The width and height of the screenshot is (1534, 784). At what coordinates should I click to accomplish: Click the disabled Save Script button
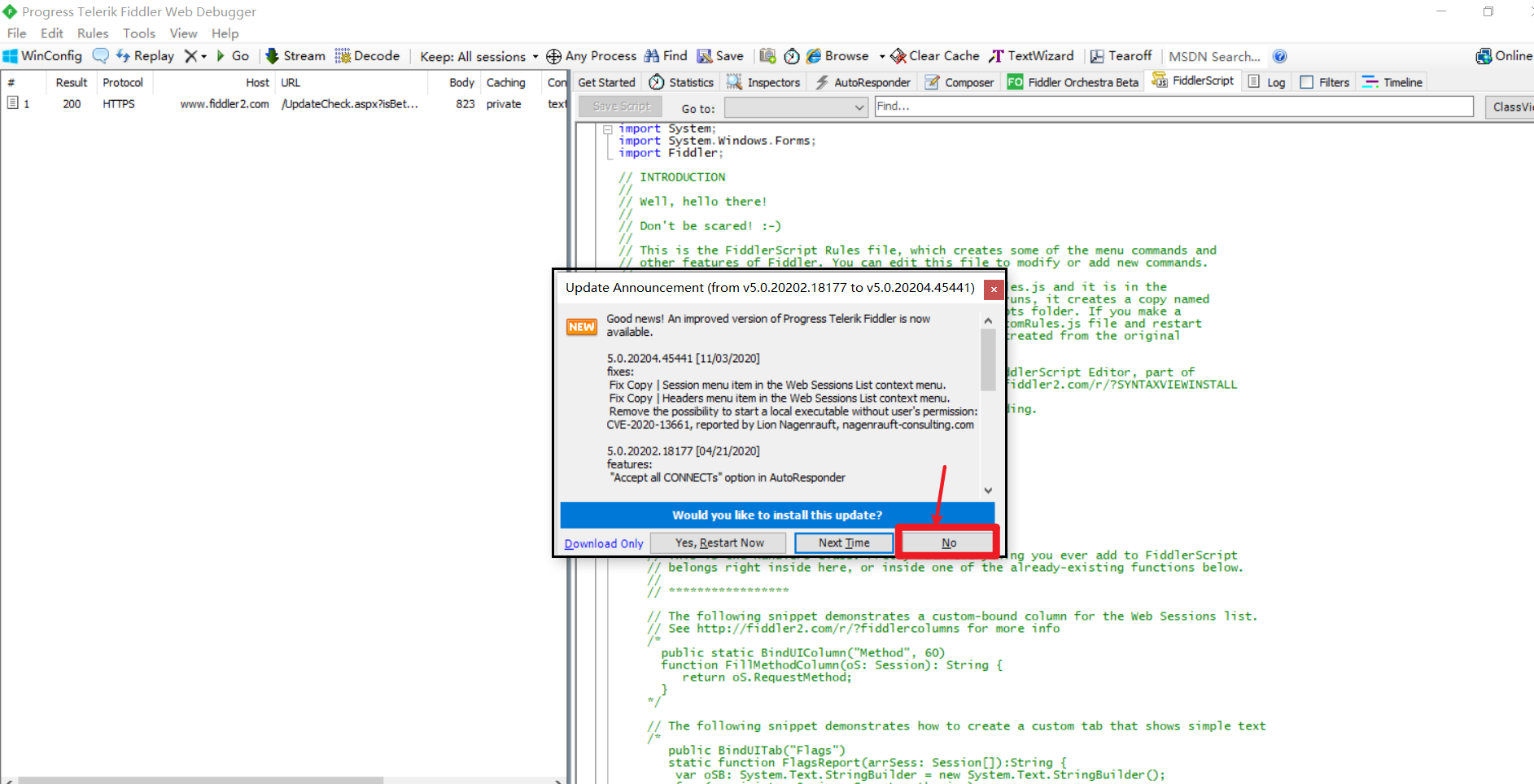click(x=621, y=107)
